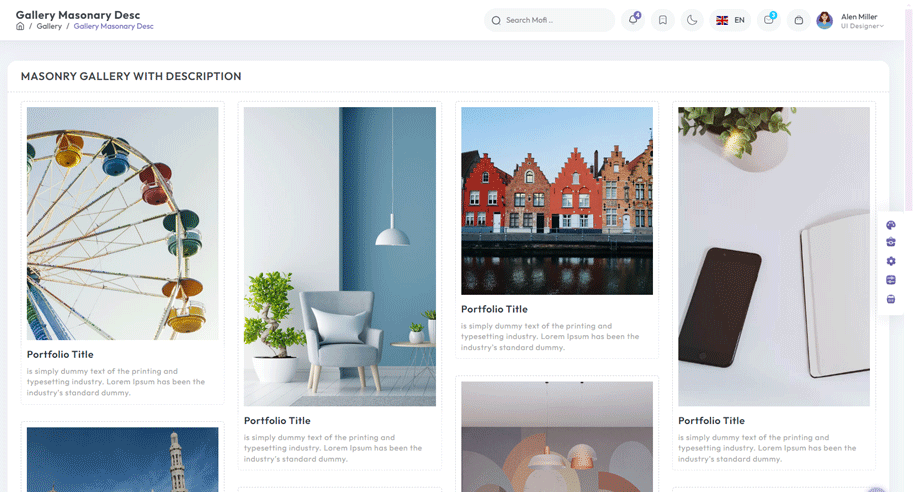Viewport: 913px width, 492px height.
Task: Open the messages envelope icon
Action: pyautogui.click(x=768, y=20)
